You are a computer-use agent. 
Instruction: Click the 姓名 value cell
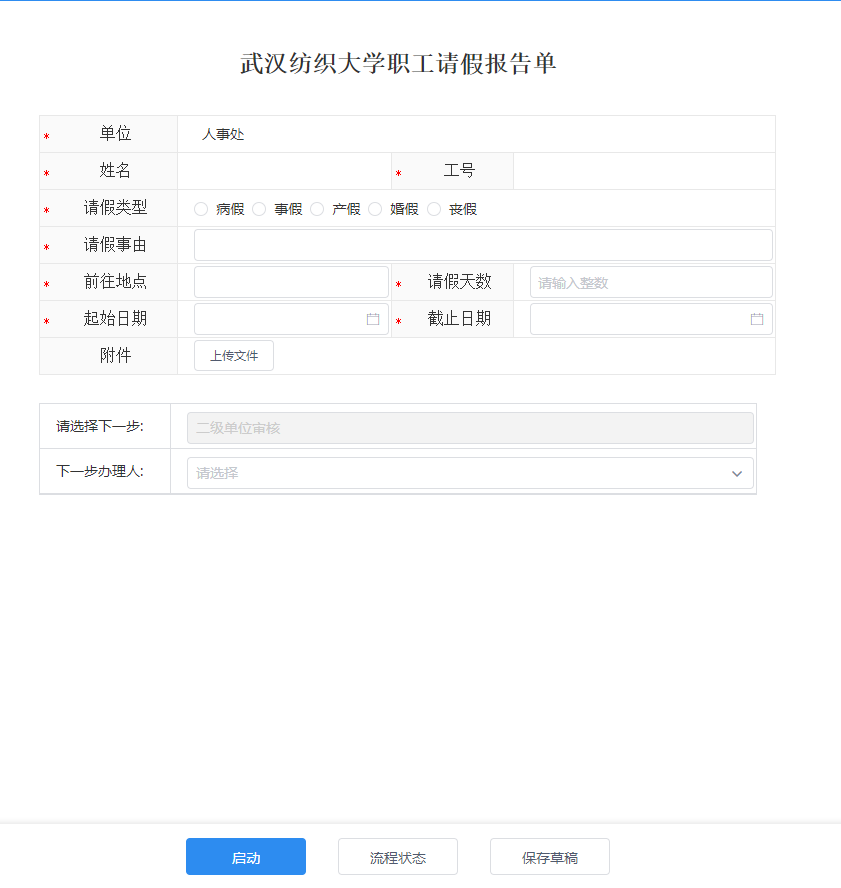[284, 171]
